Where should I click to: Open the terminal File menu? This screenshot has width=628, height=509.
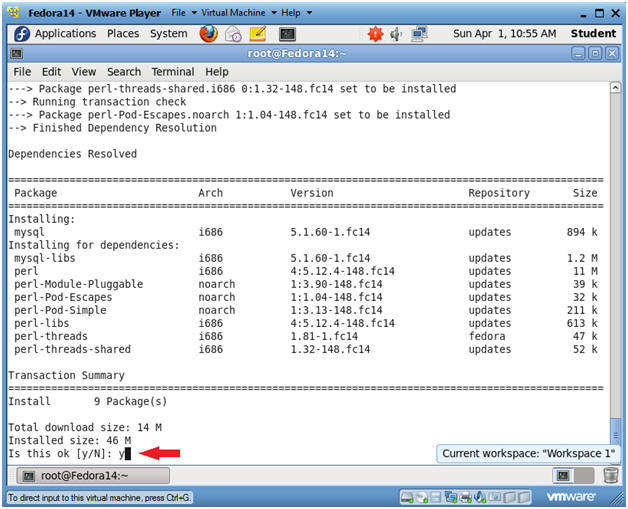click(22, 72)
